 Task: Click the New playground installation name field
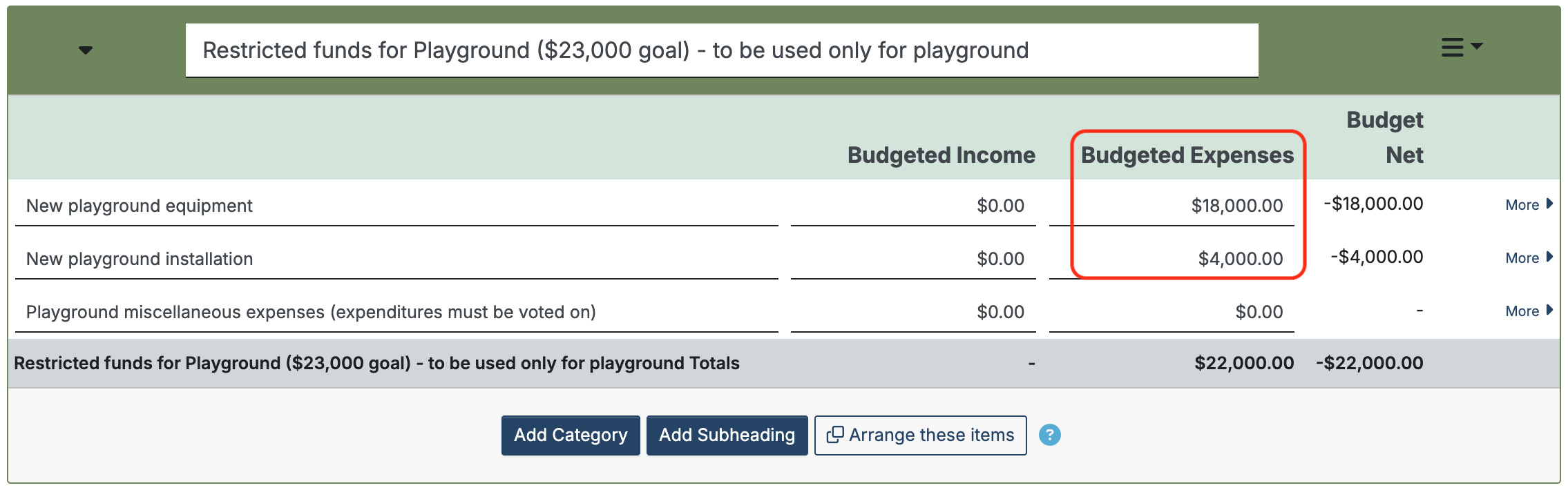(x=396, y=259)
